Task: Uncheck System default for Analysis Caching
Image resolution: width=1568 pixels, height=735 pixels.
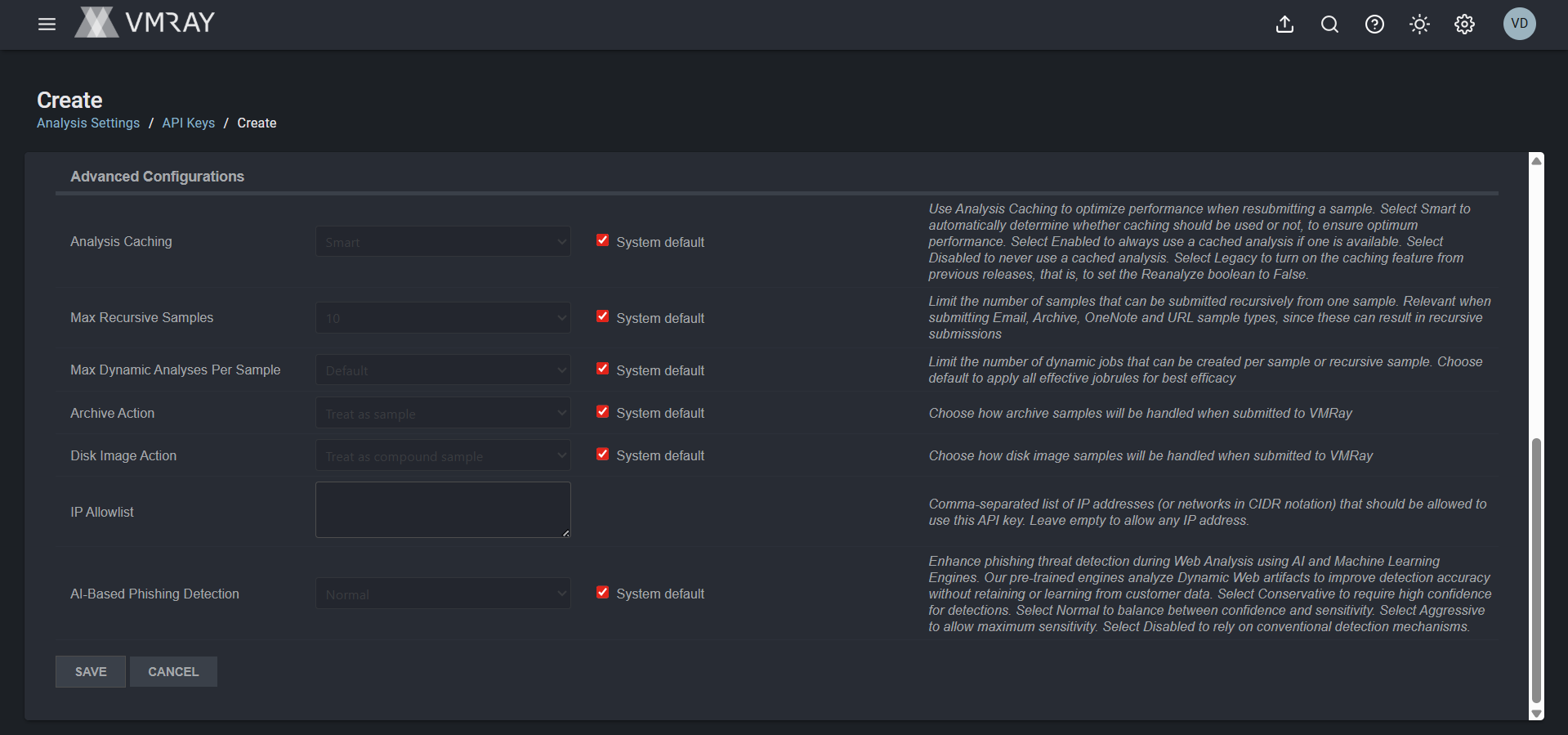Action: tap(602, 240)
